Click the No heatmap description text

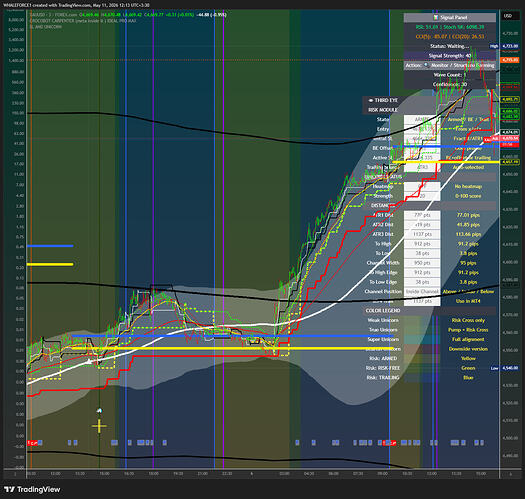[x=468, y=186]
